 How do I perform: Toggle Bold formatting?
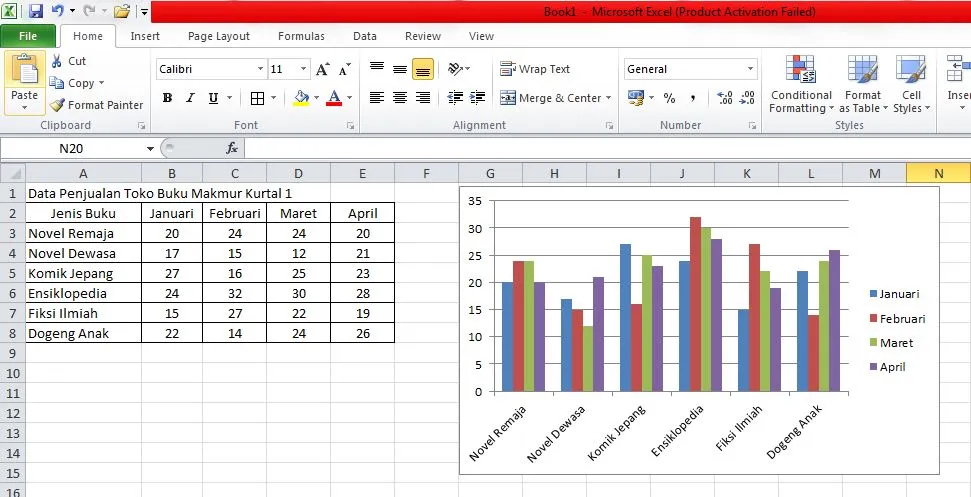tap(167, 98)
